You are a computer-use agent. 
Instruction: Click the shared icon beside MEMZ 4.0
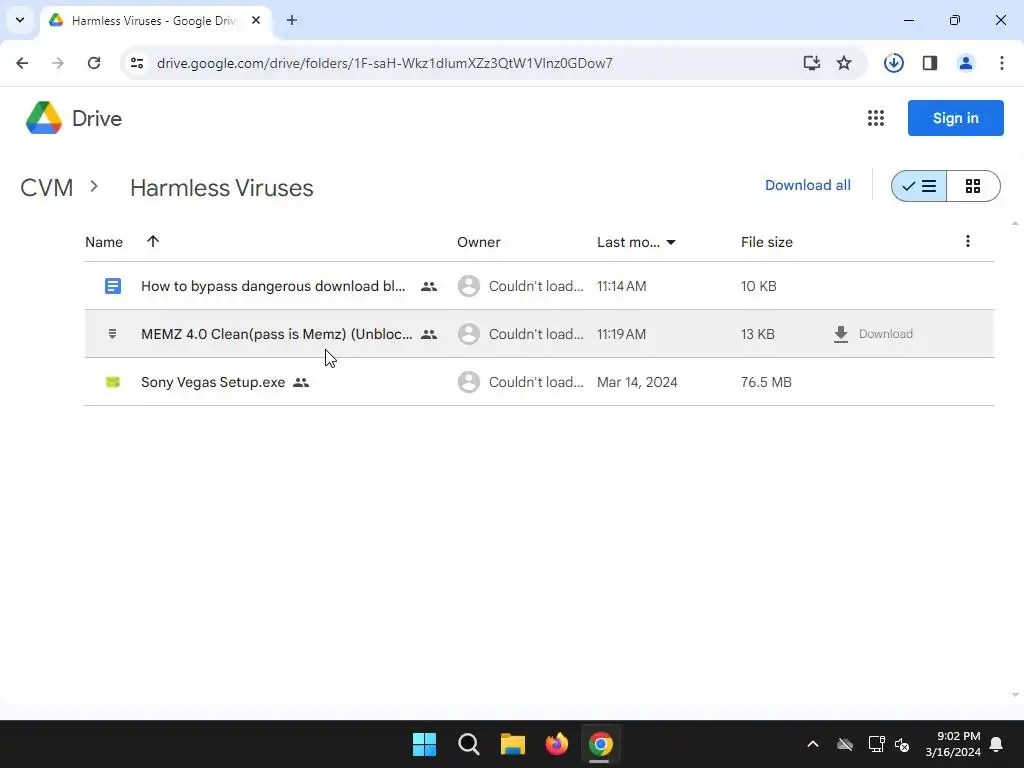tap(429, 334)
